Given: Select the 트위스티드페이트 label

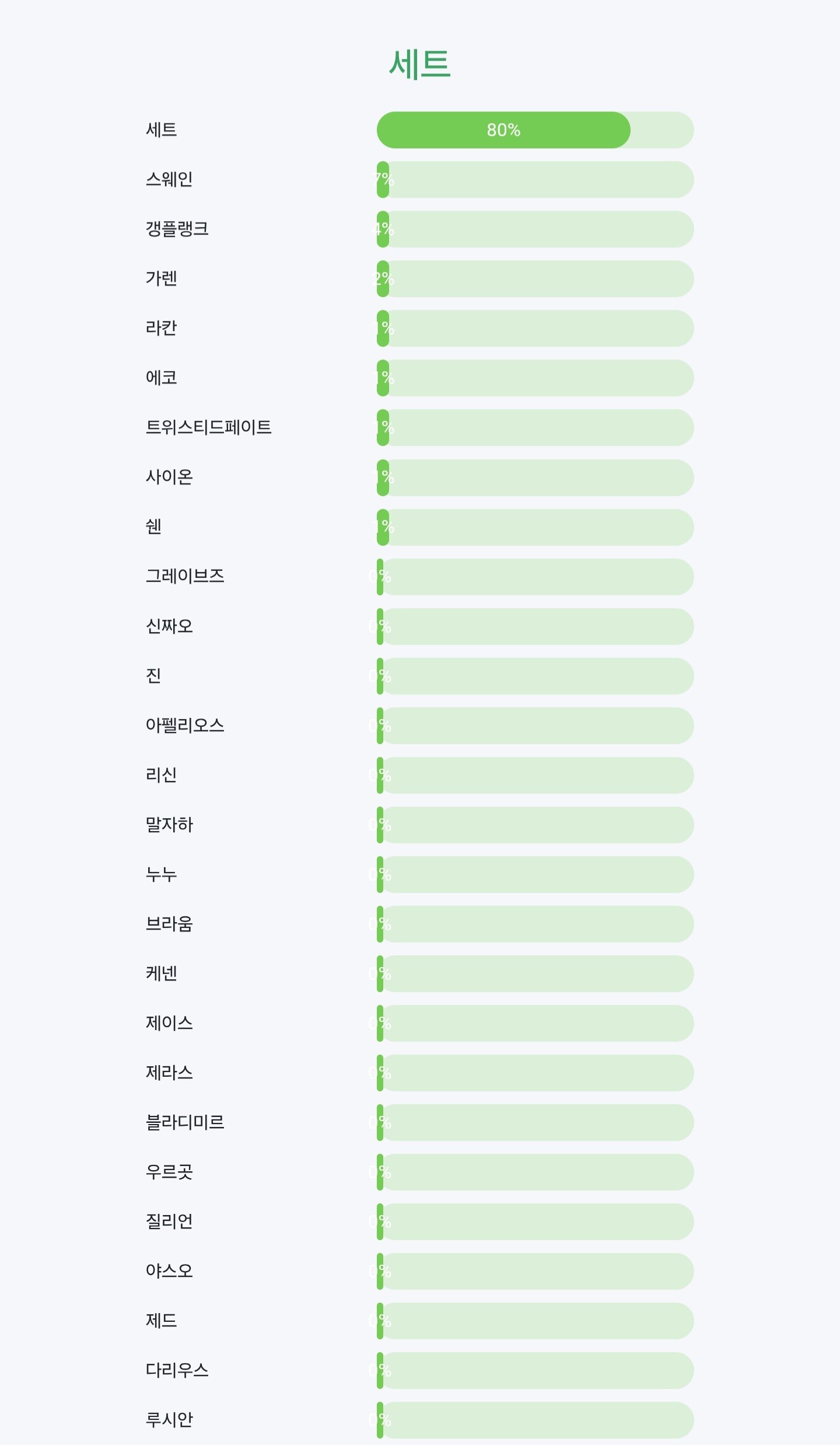Looking at the screenshot, I should [x=208, y=427].
